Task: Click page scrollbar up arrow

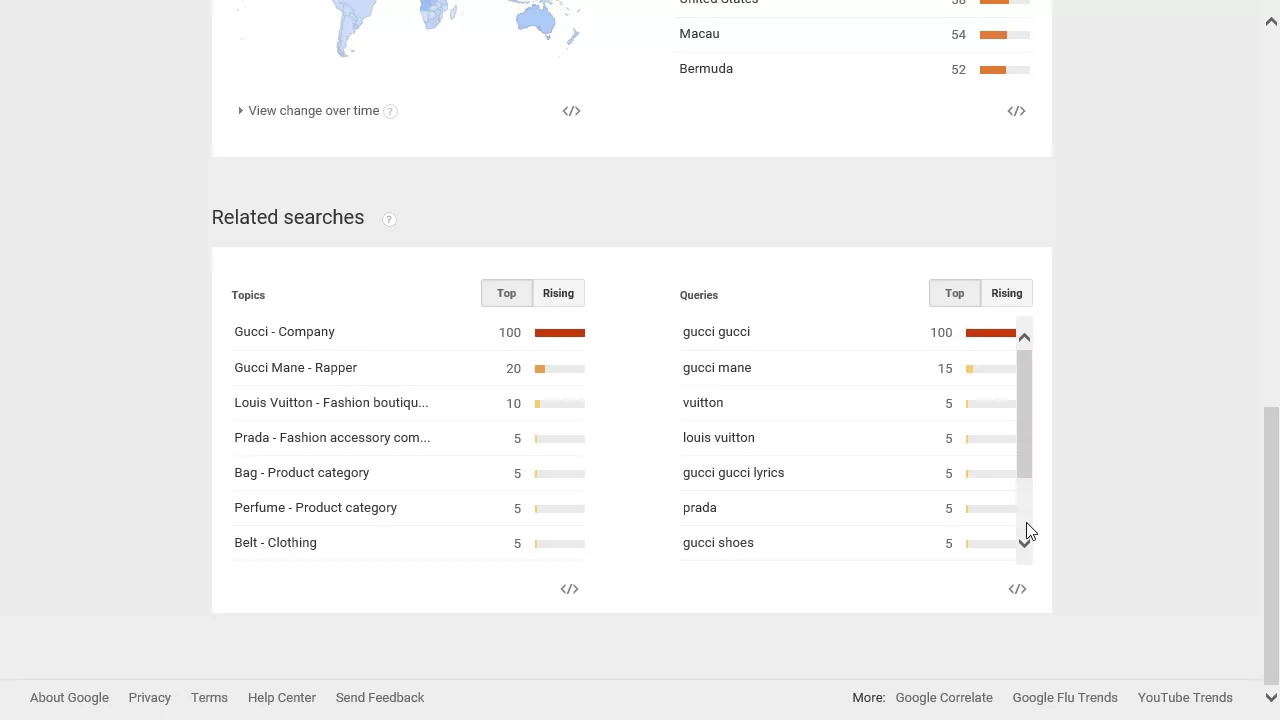Action: tap(1271, 22)
